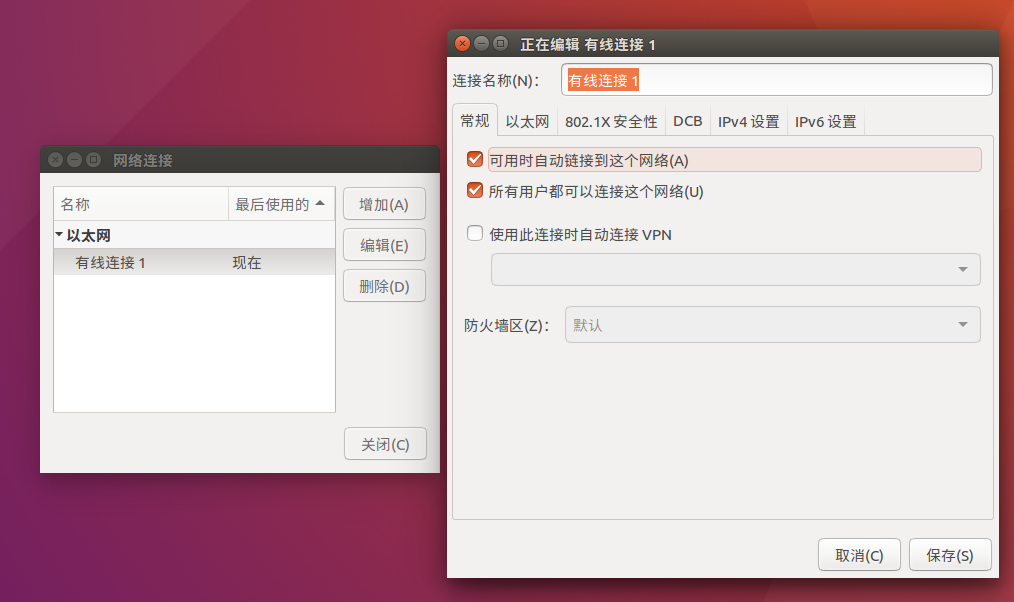
Task: Open the IPv6 设置 tab
Action: [825, 122]
